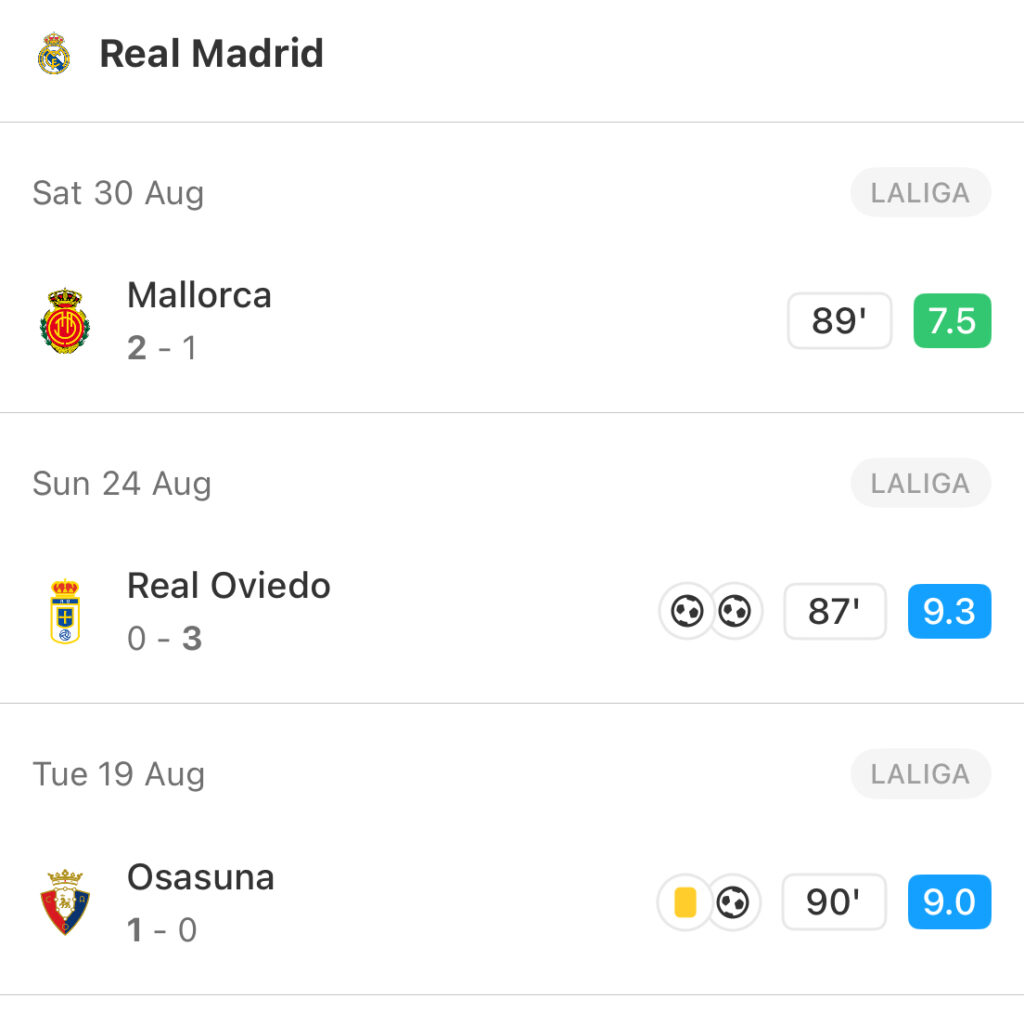
Task: Click the goal ball icon in Osasuna row
Action: click(x=733, y=902)
